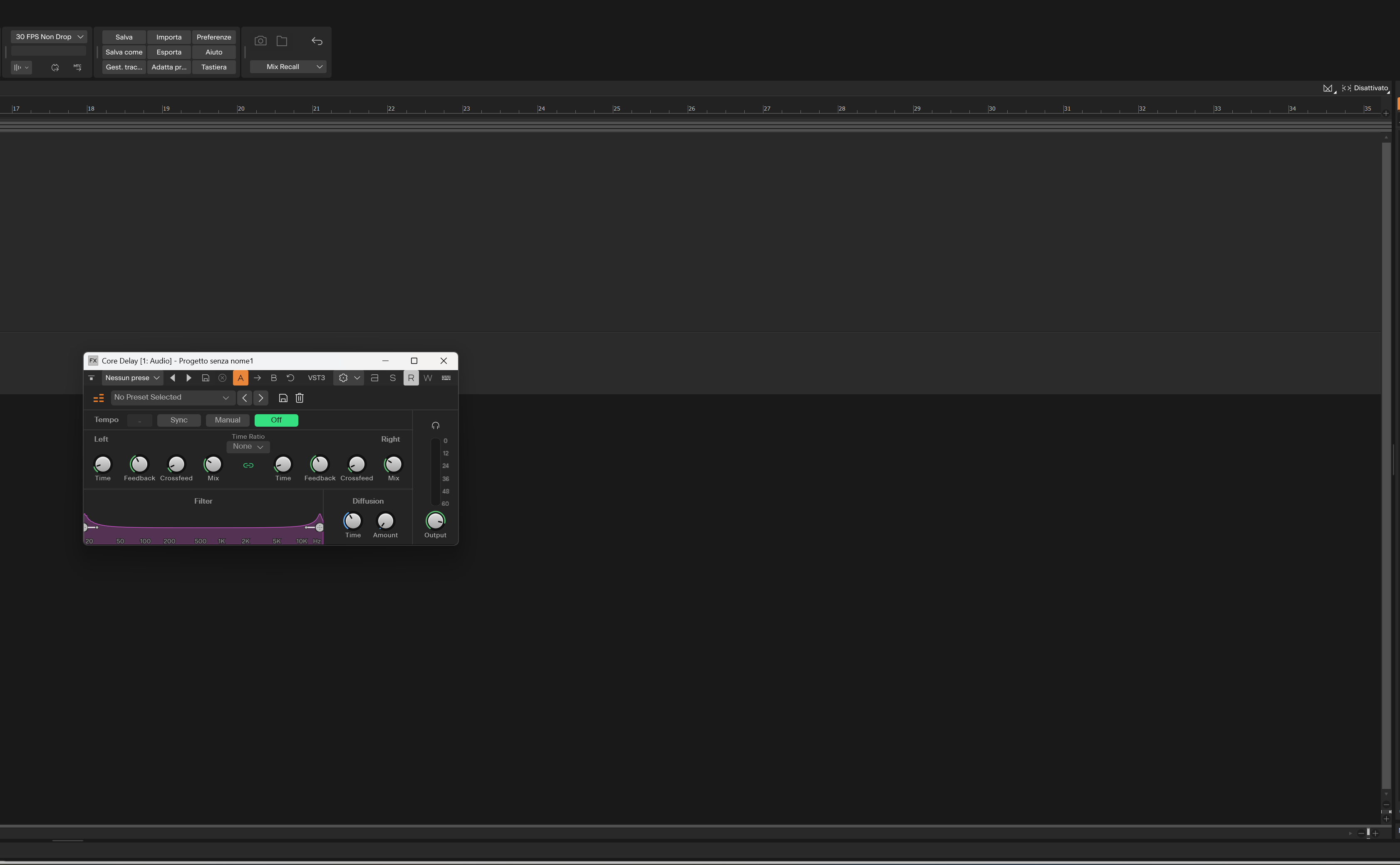Click the Tempo value field

[x=140, y=420]
